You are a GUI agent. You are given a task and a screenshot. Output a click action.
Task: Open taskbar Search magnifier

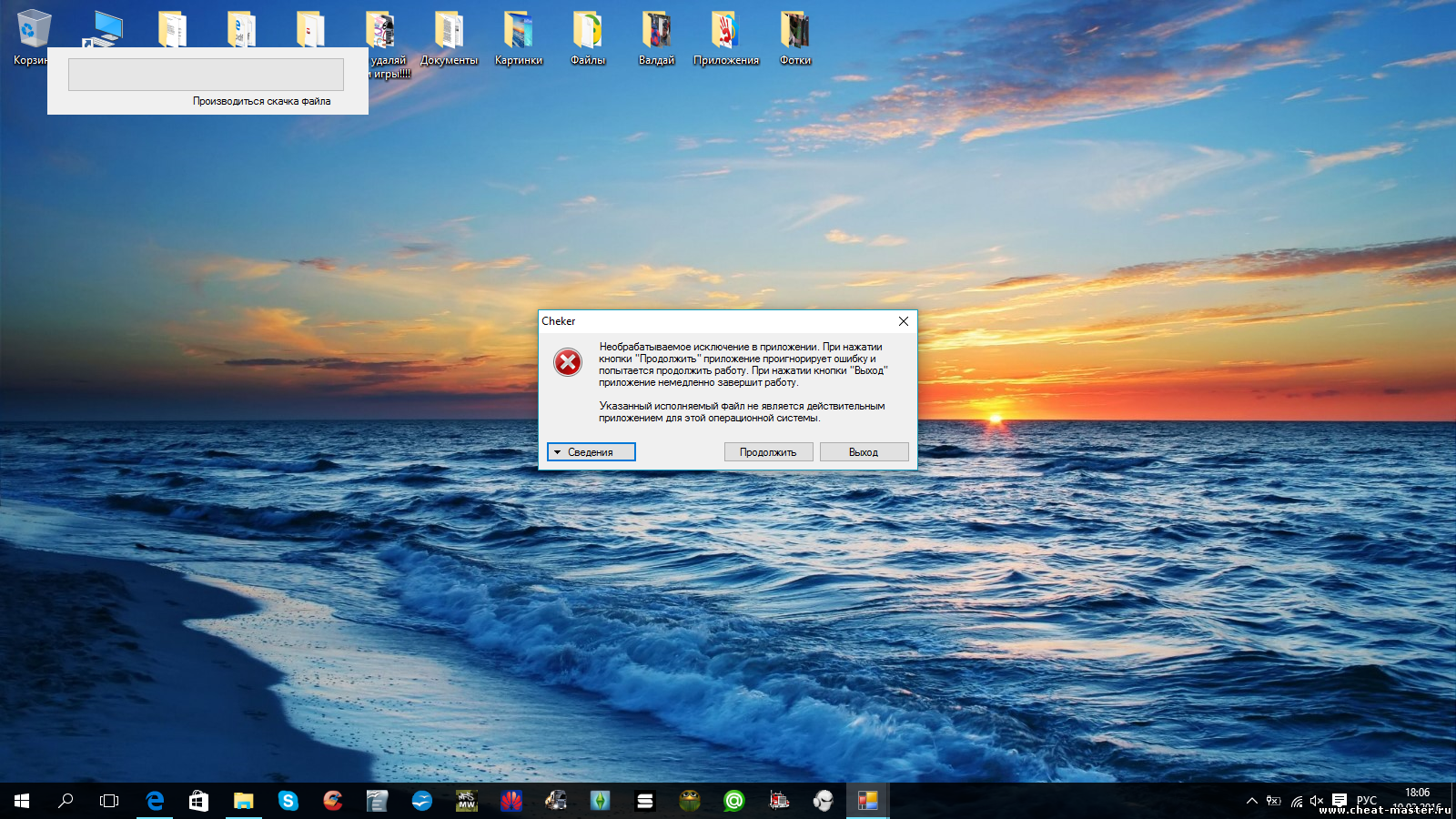66,801
